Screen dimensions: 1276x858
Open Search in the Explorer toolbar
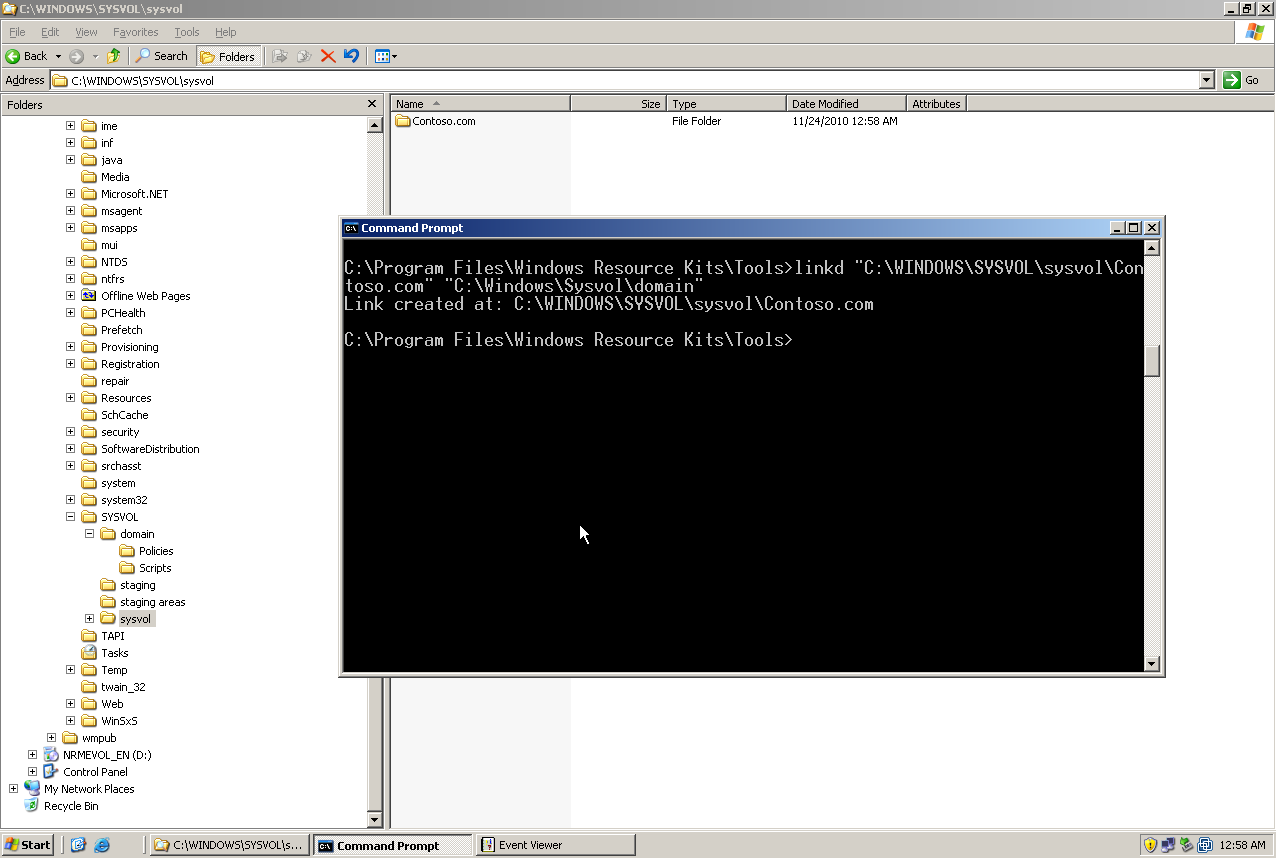pos(162,56)
